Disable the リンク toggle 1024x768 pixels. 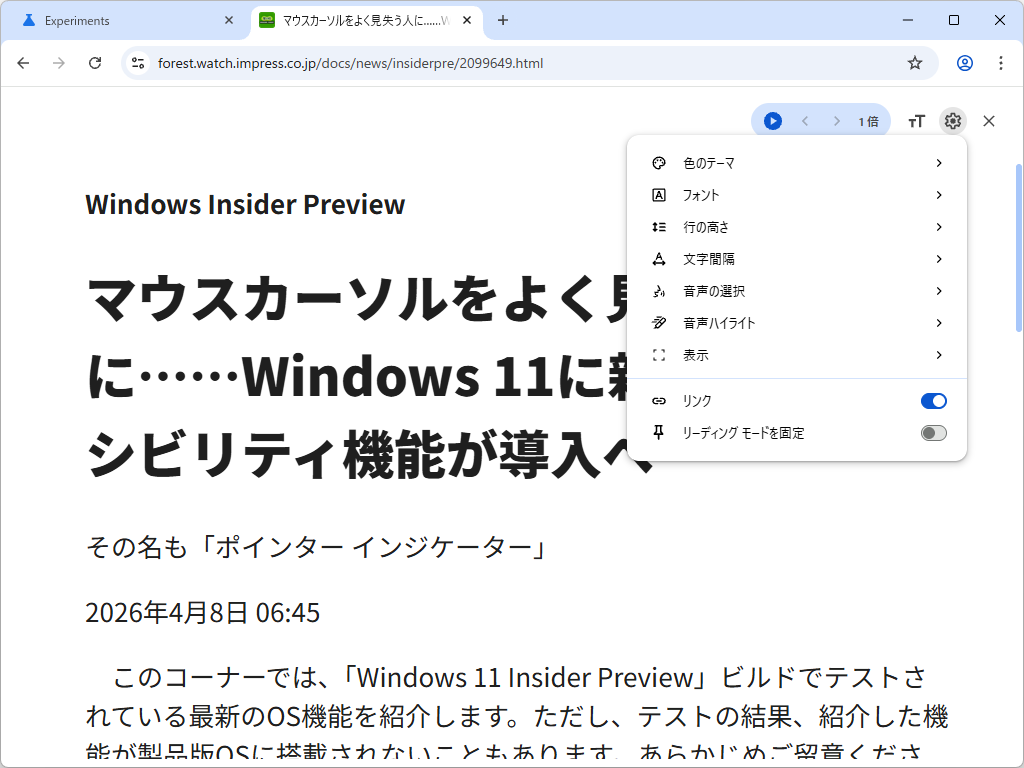tap(932, 400)
